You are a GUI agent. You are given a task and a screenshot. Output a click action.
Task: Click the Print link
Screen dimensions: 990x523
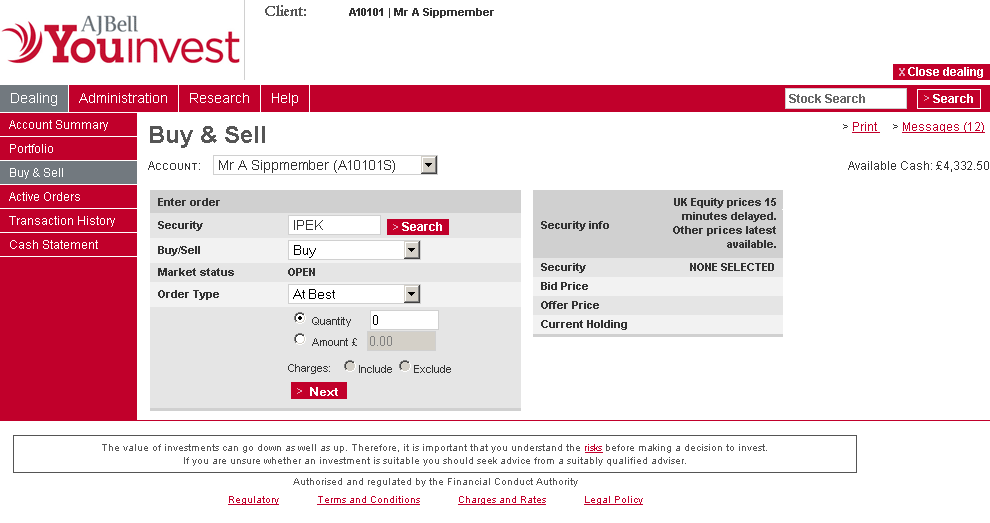click(x=865, y=127)
